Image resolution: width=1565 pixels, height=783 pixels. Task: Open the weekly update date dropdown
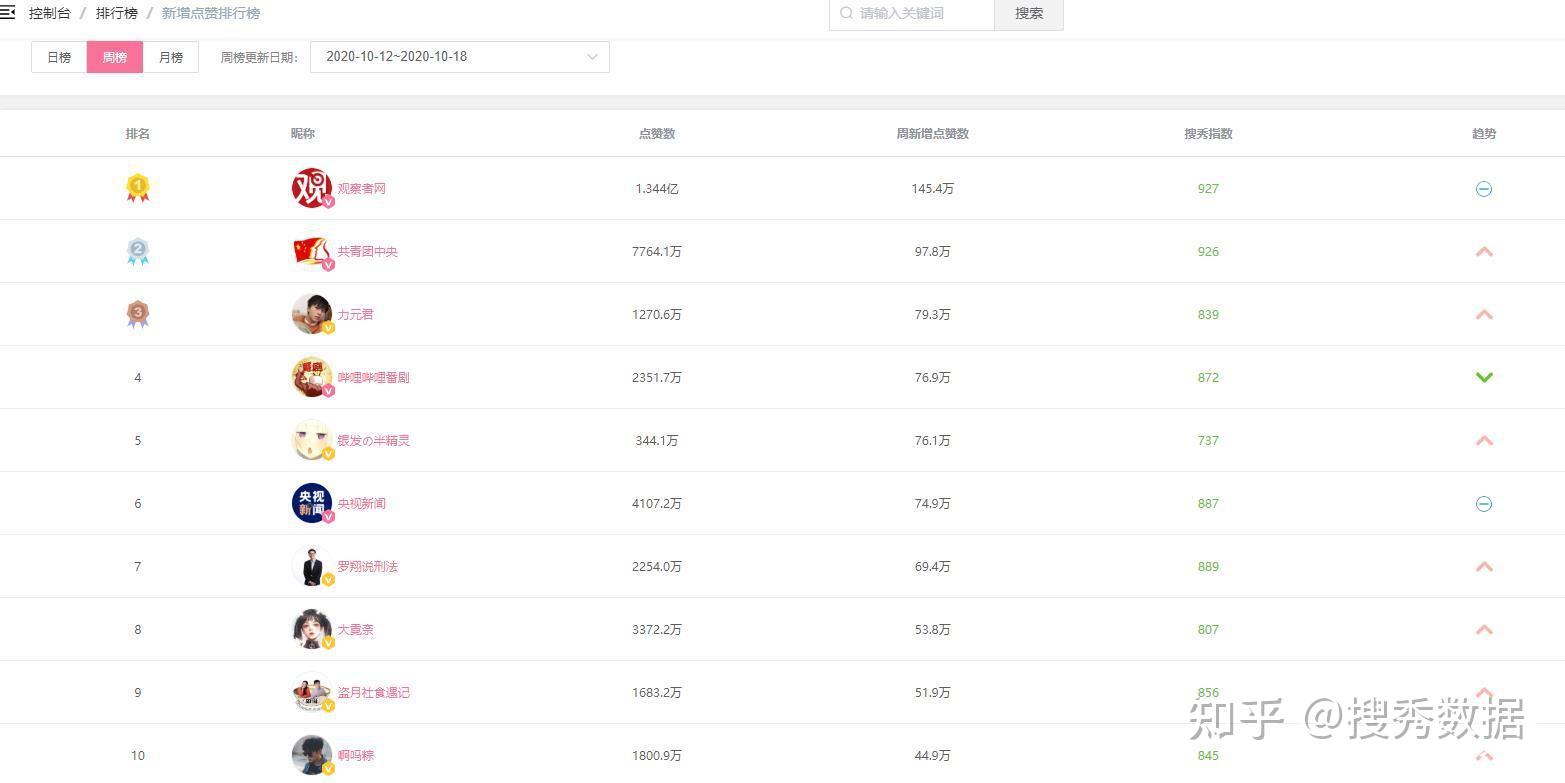pos(460,57)
